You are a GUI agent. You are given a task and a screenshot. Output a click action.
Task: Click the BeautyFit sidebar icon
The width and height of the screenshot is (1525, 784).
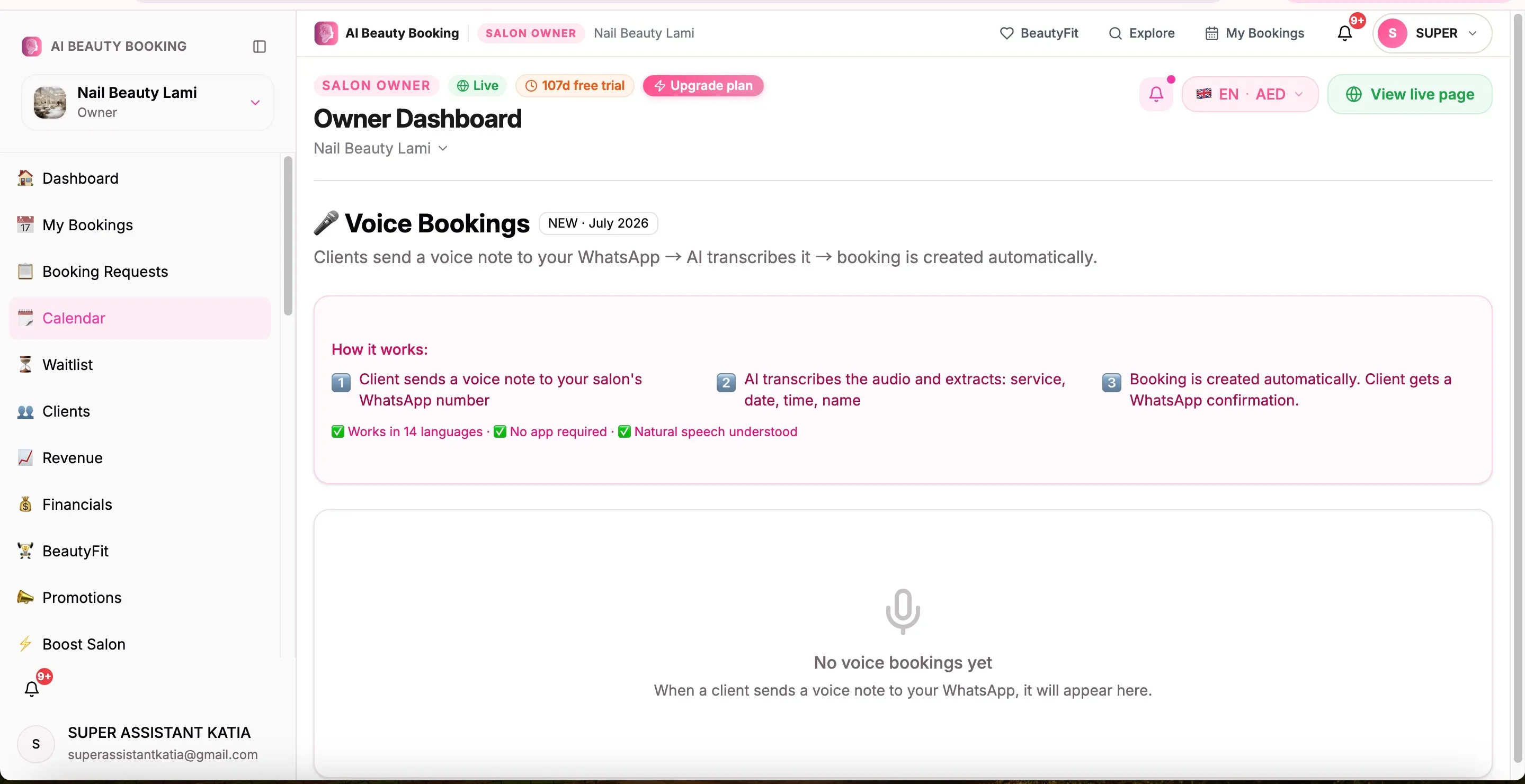pyautogui.click(x=25, y=551)
